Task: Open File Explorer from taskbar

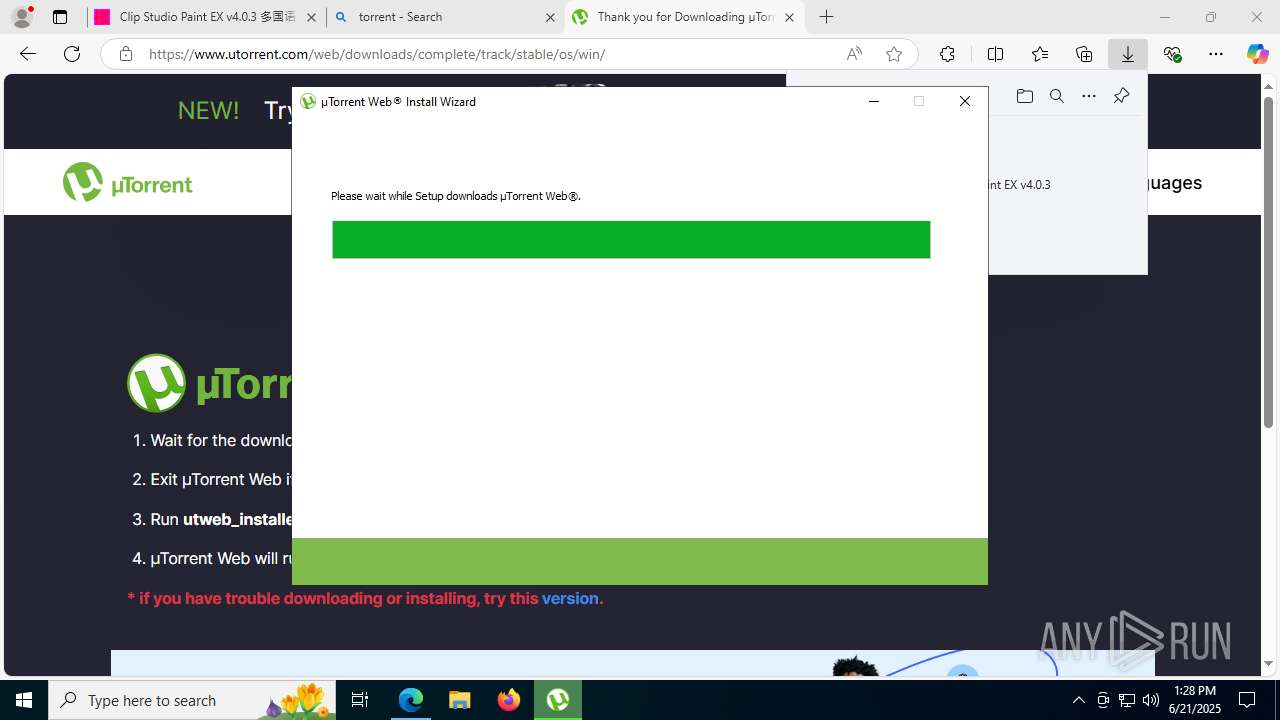Action: point(460,700)
